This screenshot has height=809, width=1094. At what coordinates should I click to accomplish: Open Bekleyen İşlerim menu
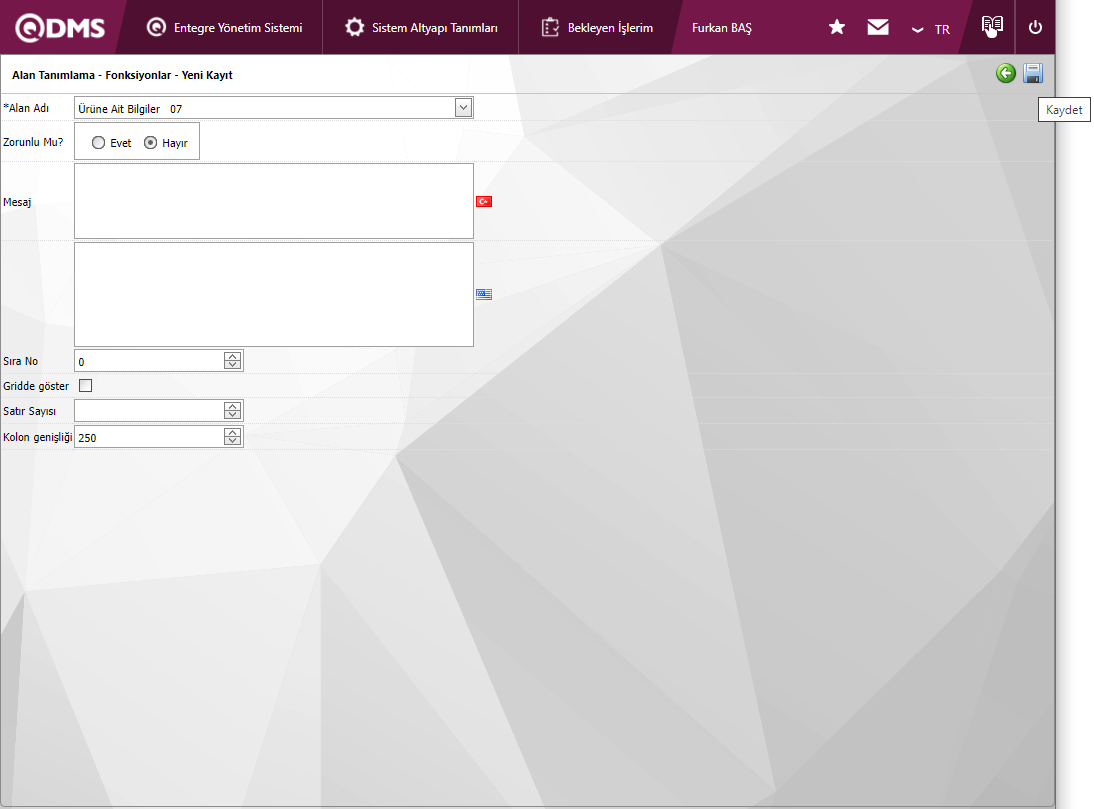(x=597, y=27)
